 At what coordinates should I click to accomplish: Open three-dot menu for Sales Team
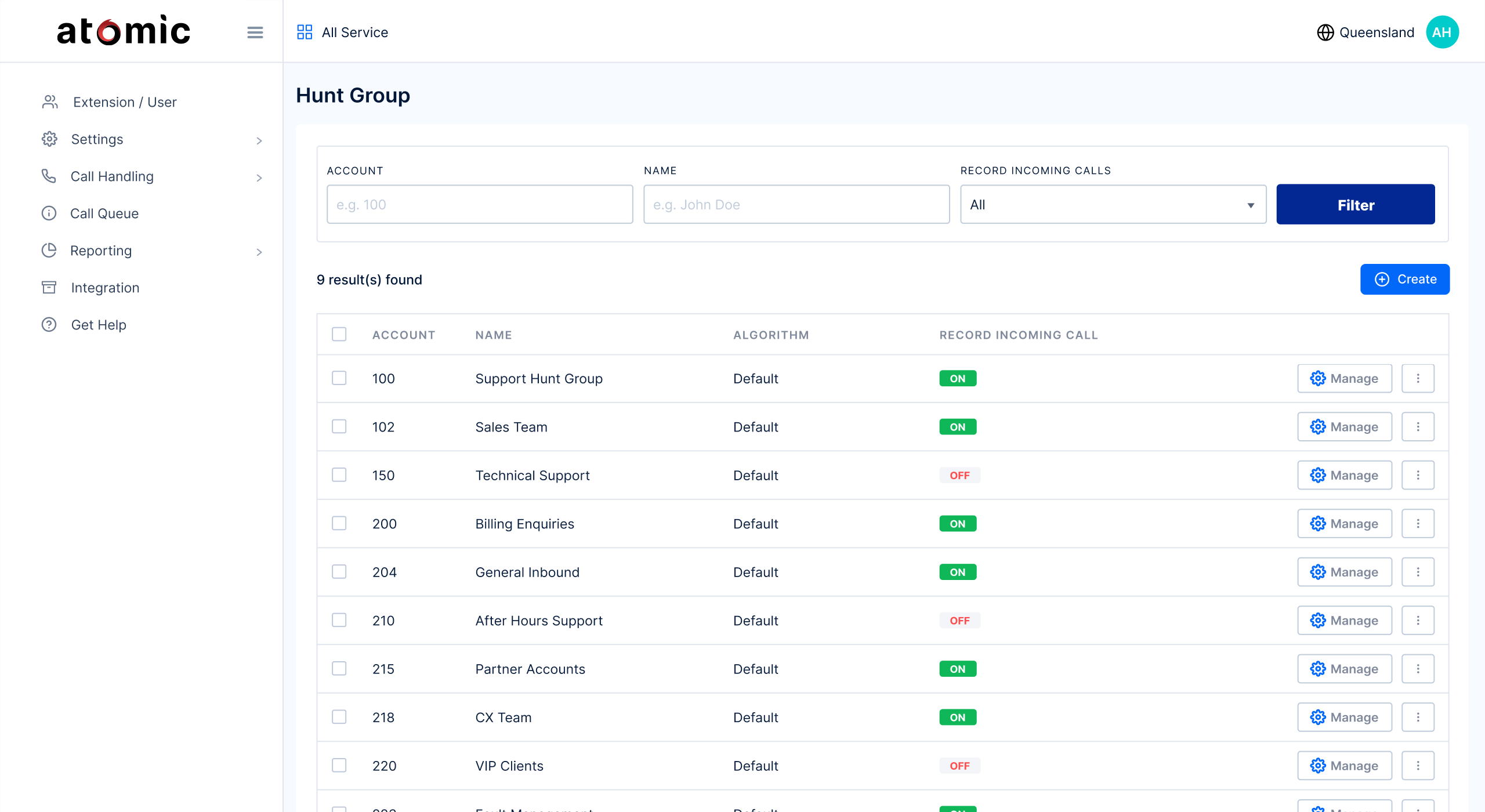tap(1418, 427)
